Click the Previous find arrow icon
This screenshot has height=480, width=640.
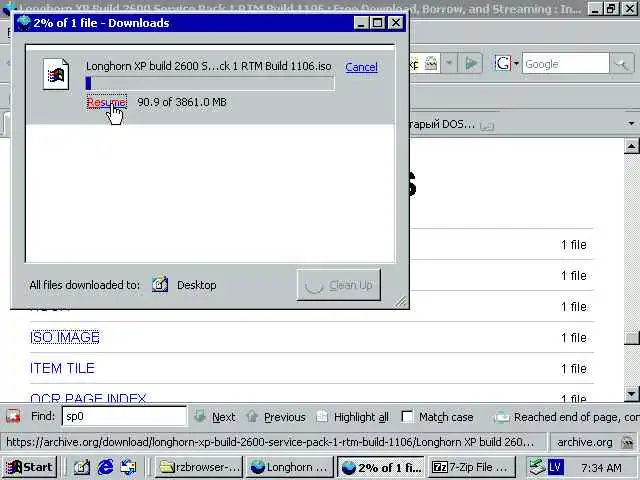252,416
